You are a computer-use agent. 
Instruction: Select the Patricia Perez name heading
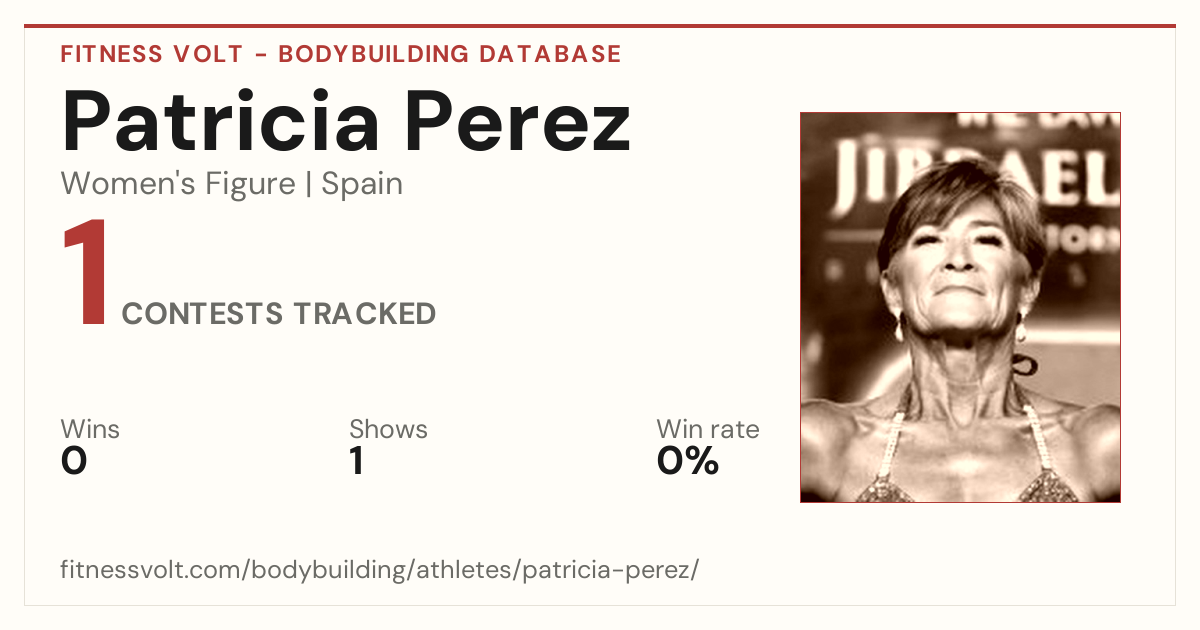346,122
